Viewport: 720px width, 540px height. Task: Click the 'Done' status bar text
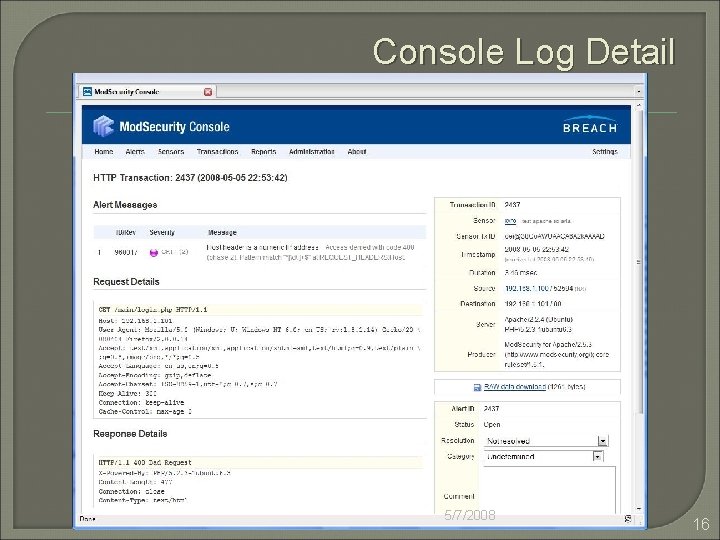87,519
